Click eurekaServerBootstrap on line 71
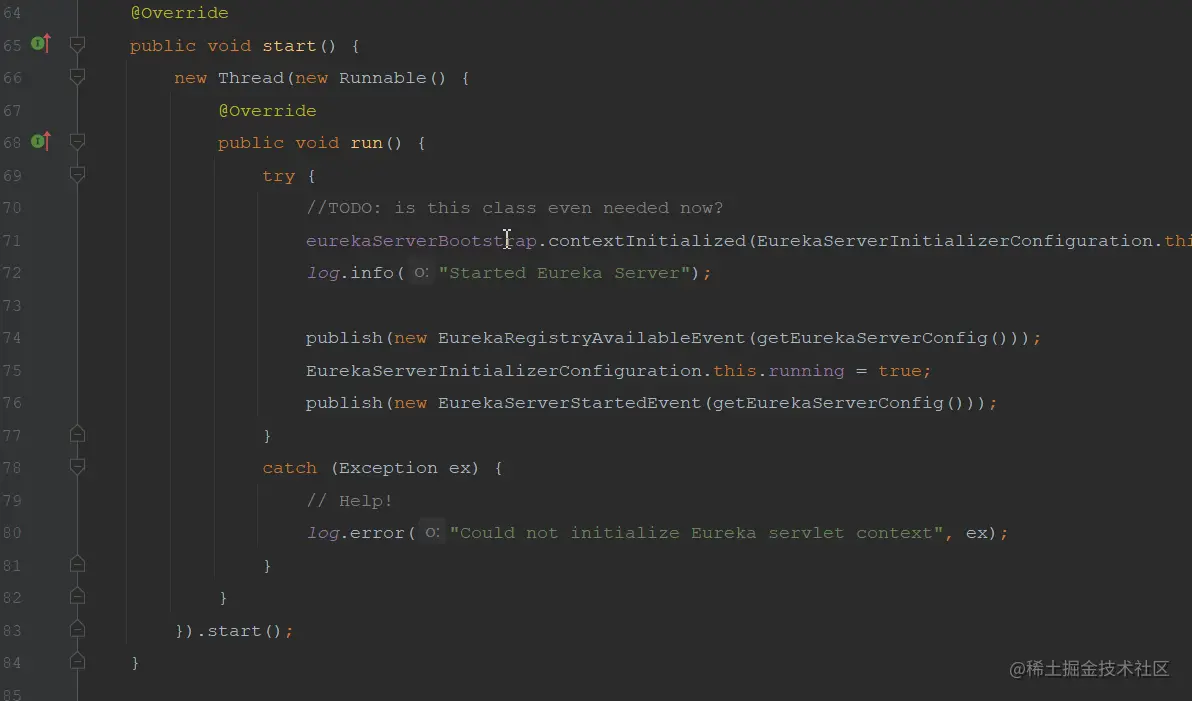The image size is (1192, 701). coord(421,240)
